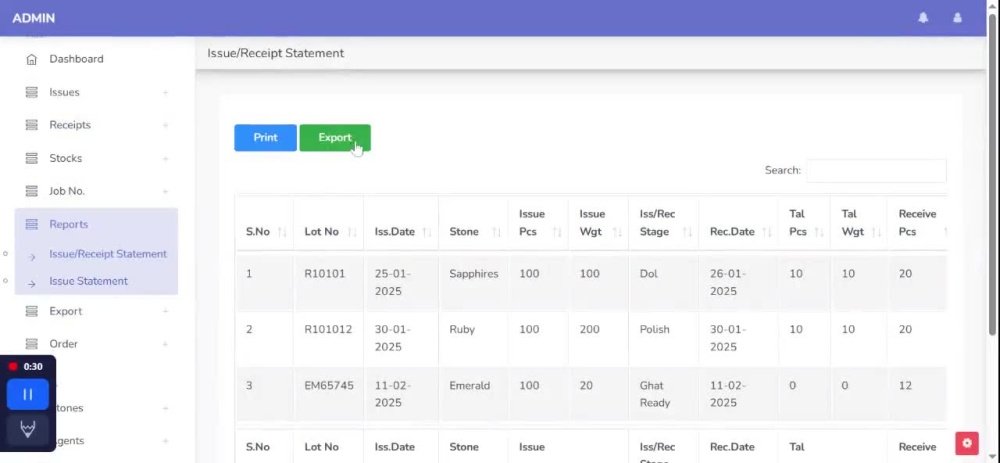The image size is (1000, 463).
Task: Expand the Order menu plus sign
Action: 165,344
